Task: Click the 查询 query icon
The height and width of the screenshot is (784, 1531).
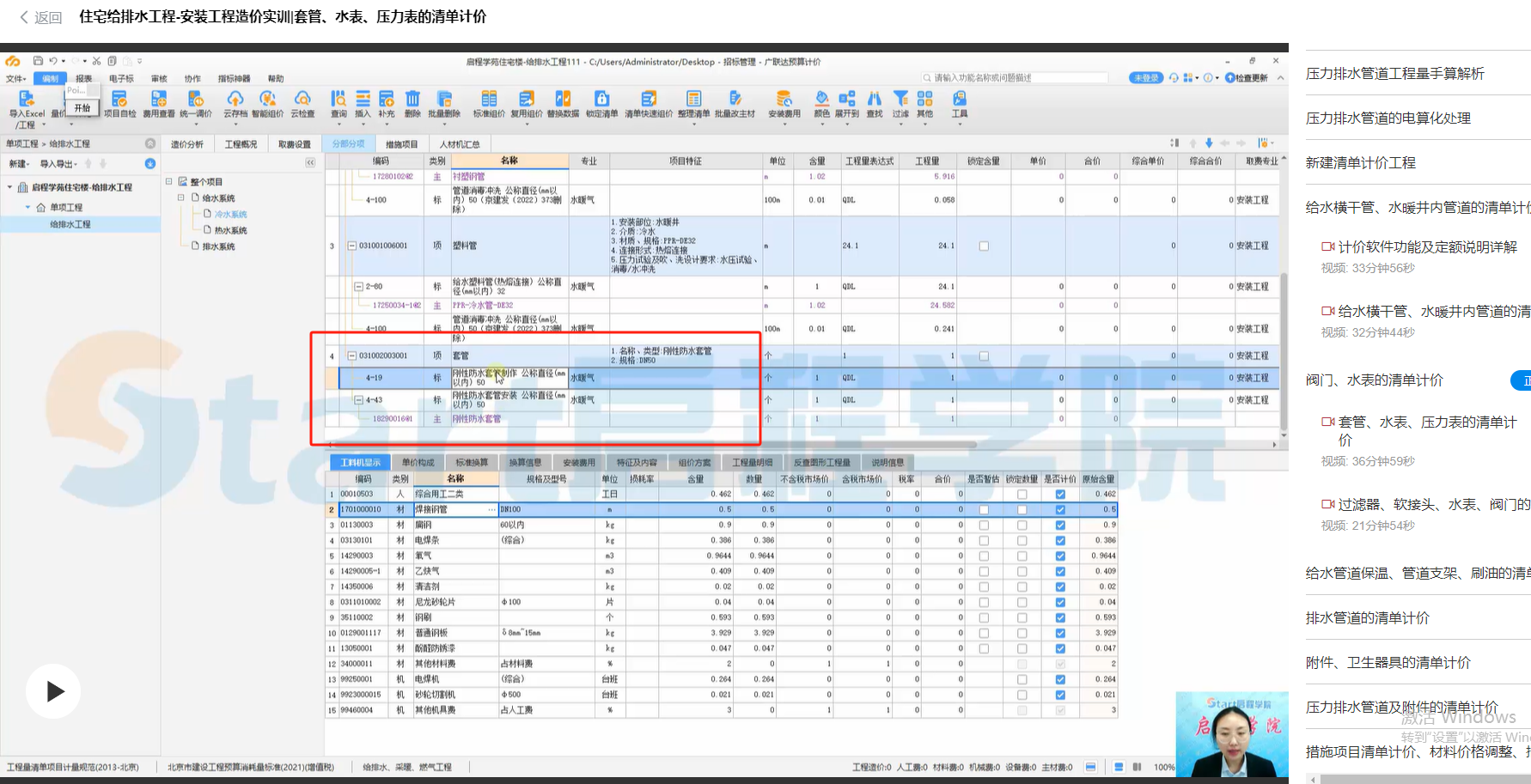Action: pyautogui.click(x=339, y=104)
